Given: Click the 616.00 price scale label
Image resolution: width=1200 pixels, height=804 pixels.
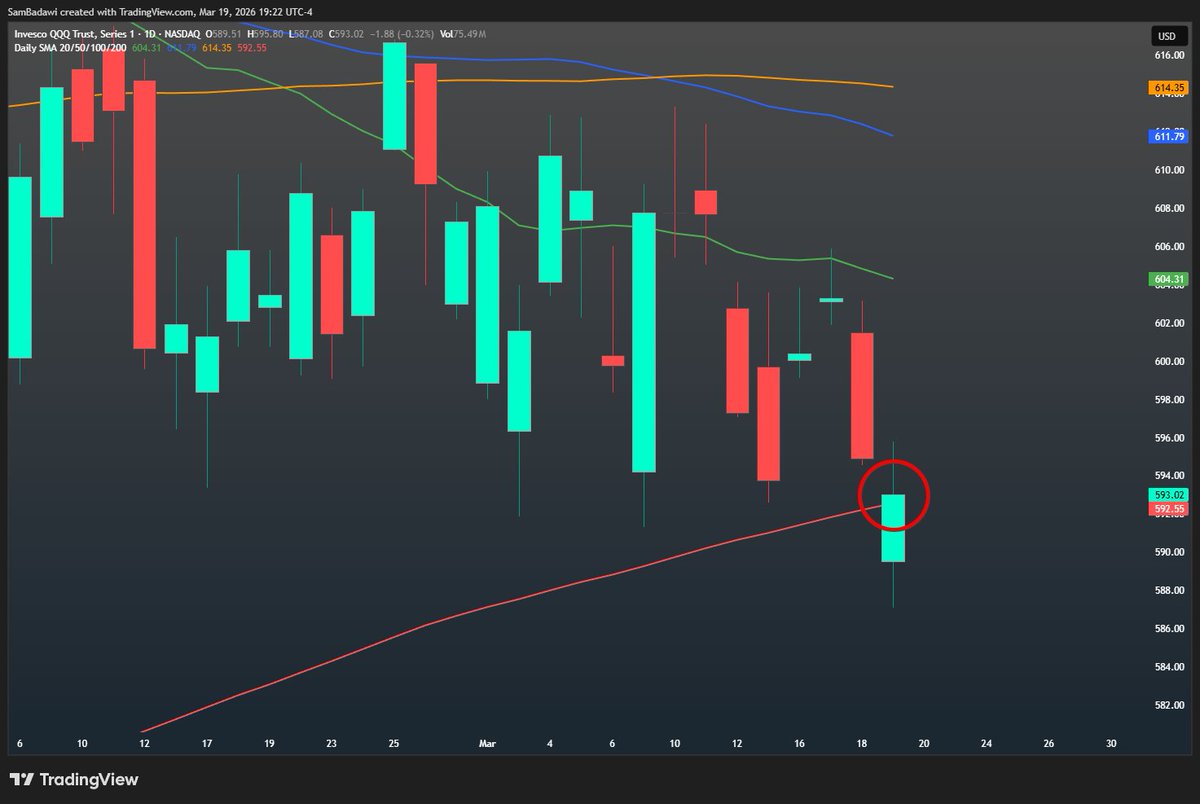Looking at the screenshot, I should (x=1169, y=56).
